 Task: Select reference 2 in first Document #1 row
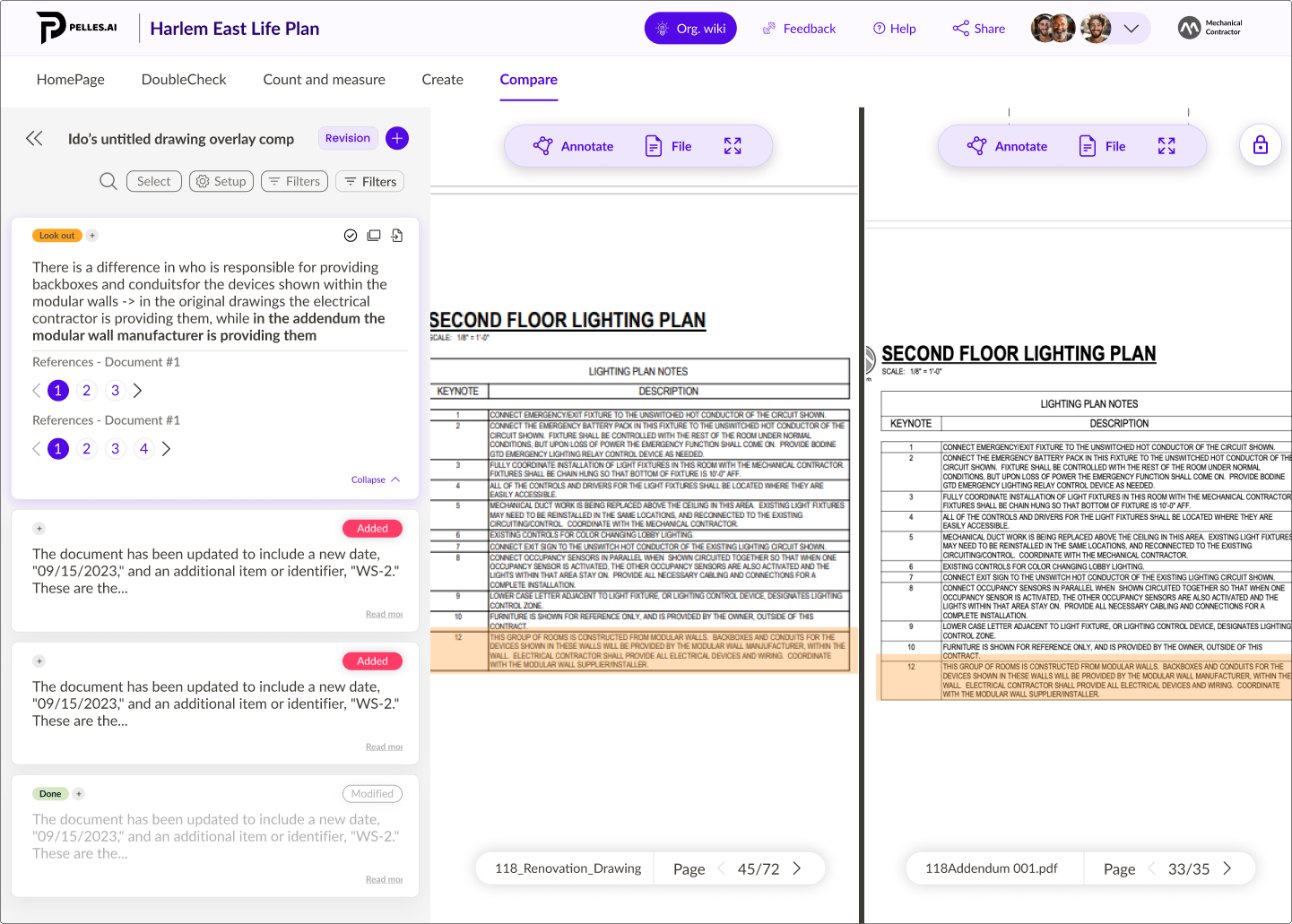point(87,391)
